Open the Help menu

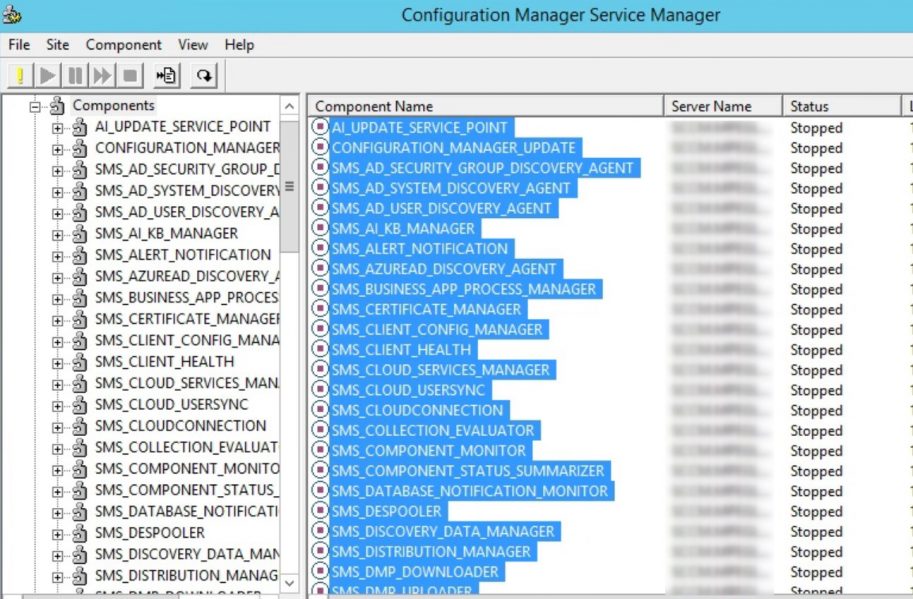point(238,44)
